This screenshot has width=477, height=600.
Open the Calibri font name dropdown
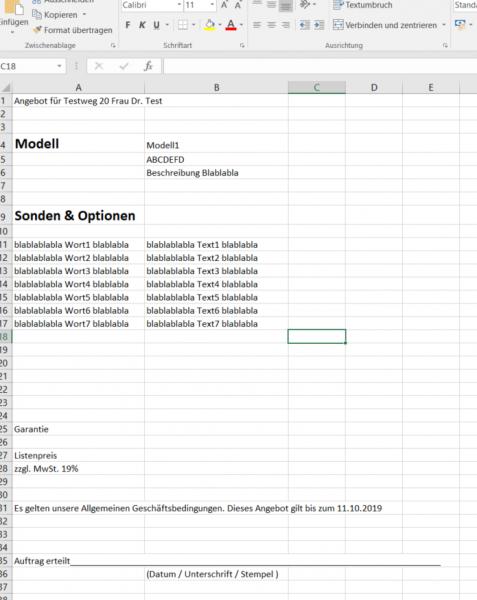(x=179, y=5)
